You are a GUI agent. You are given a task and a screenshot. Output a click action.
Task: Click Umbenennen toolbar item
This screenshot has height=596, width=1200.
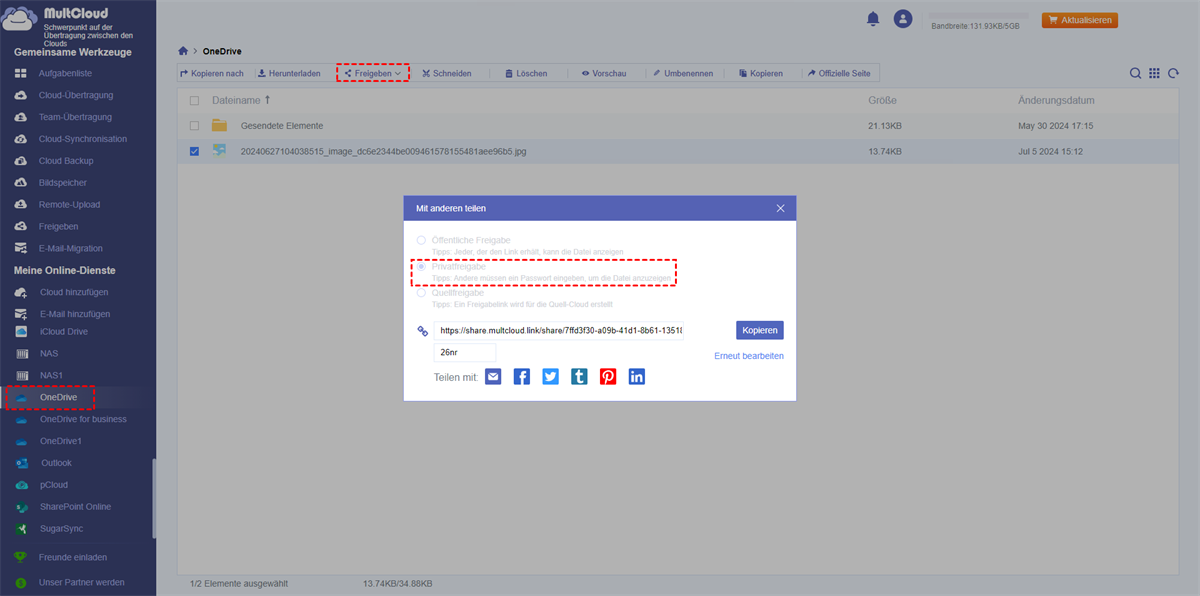(x=682, y=73)
